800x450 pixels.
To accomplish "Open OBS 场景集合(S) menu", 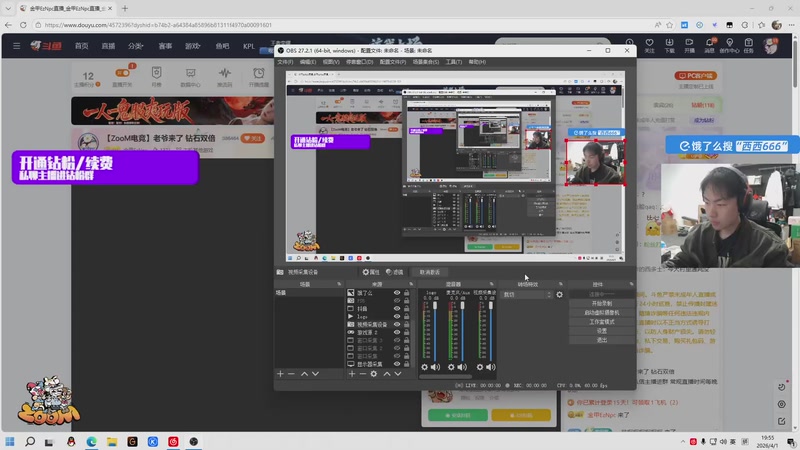I will 426,62.
